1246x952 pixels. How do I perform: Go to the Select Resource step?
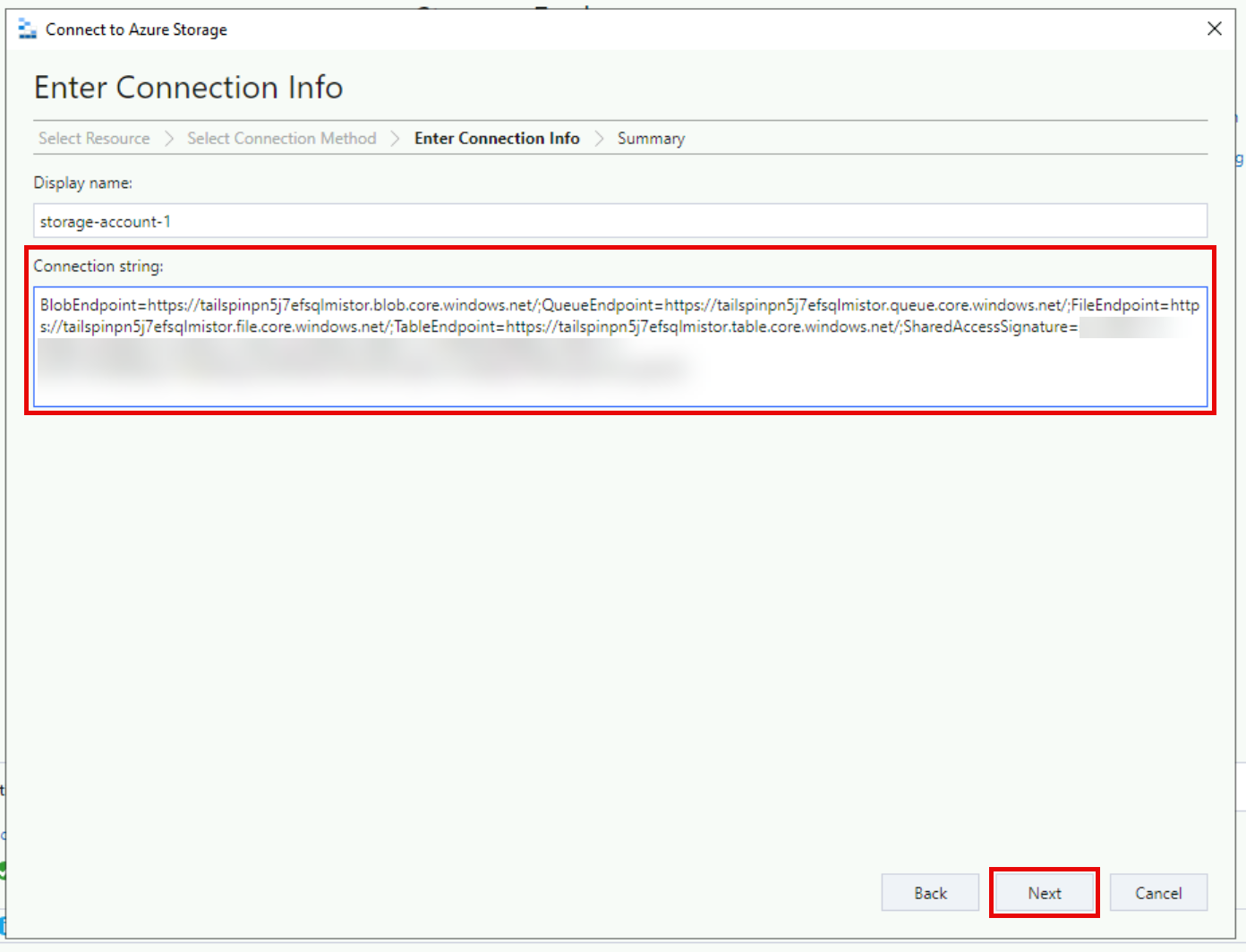(x=94, y=139)
